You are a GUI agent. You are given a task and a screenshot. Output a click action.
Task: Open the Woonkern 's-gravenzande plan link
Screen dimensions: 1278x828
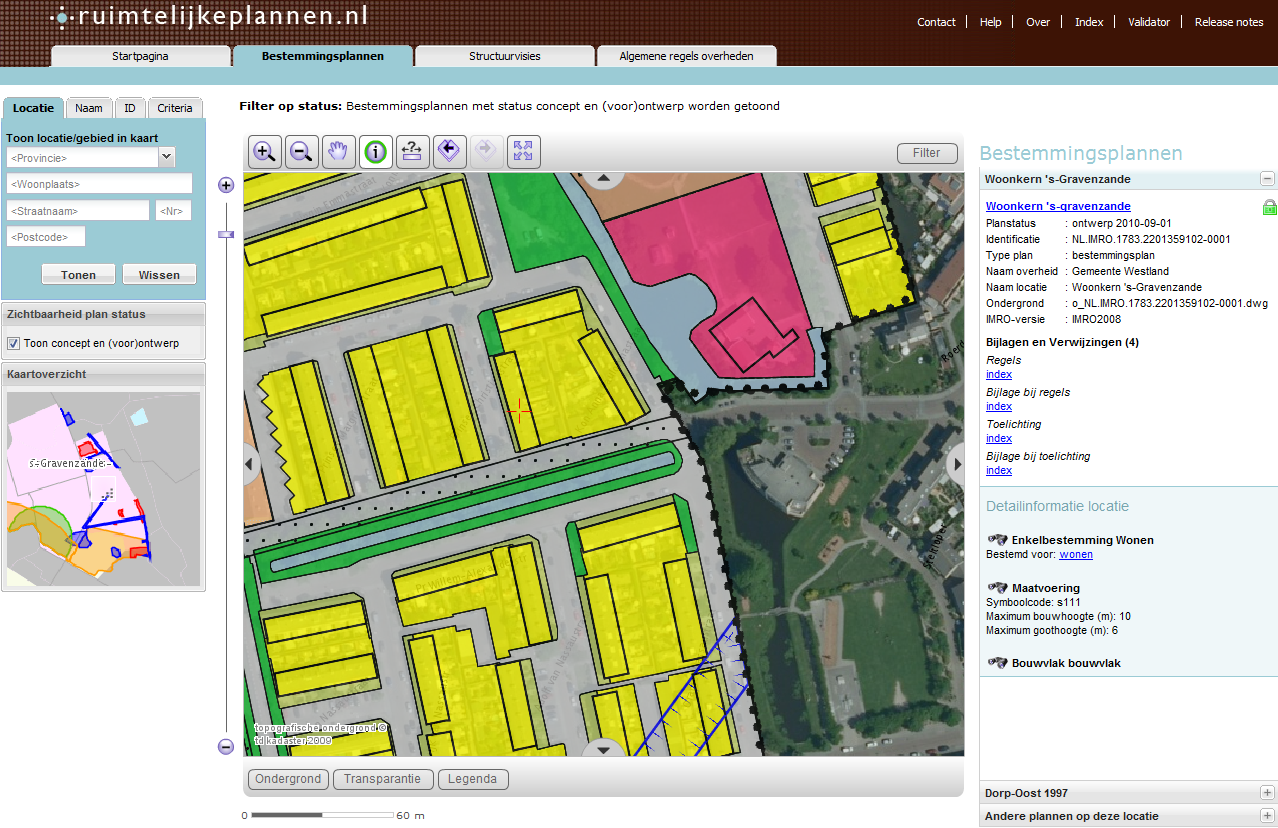coord(1058,206)
